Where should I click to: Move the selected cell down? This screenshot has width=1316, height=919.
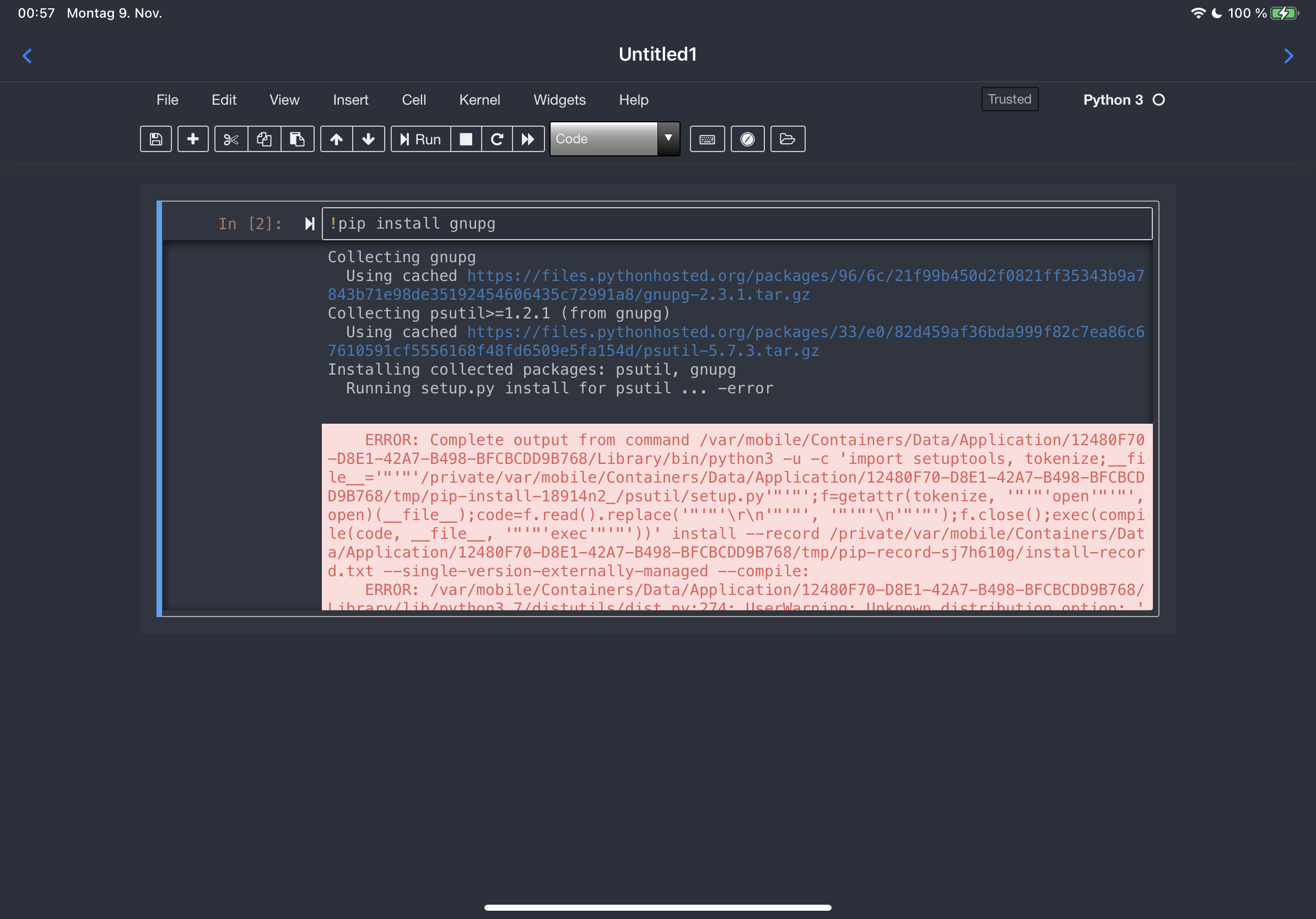click(x=369, y=139)
